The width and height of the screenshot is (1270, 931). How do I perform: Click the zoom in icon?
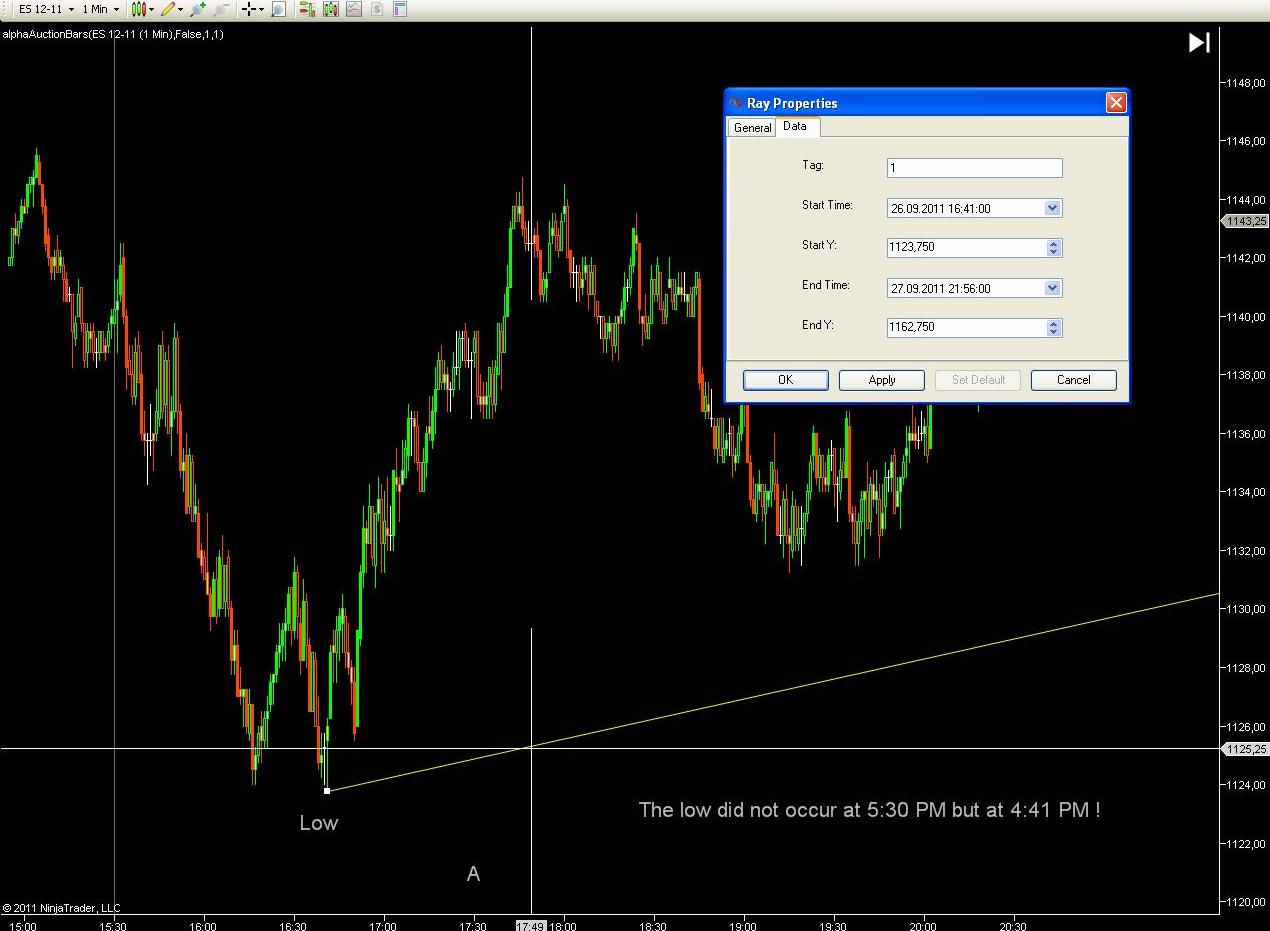pyautogui.click(x=198, y=9)
